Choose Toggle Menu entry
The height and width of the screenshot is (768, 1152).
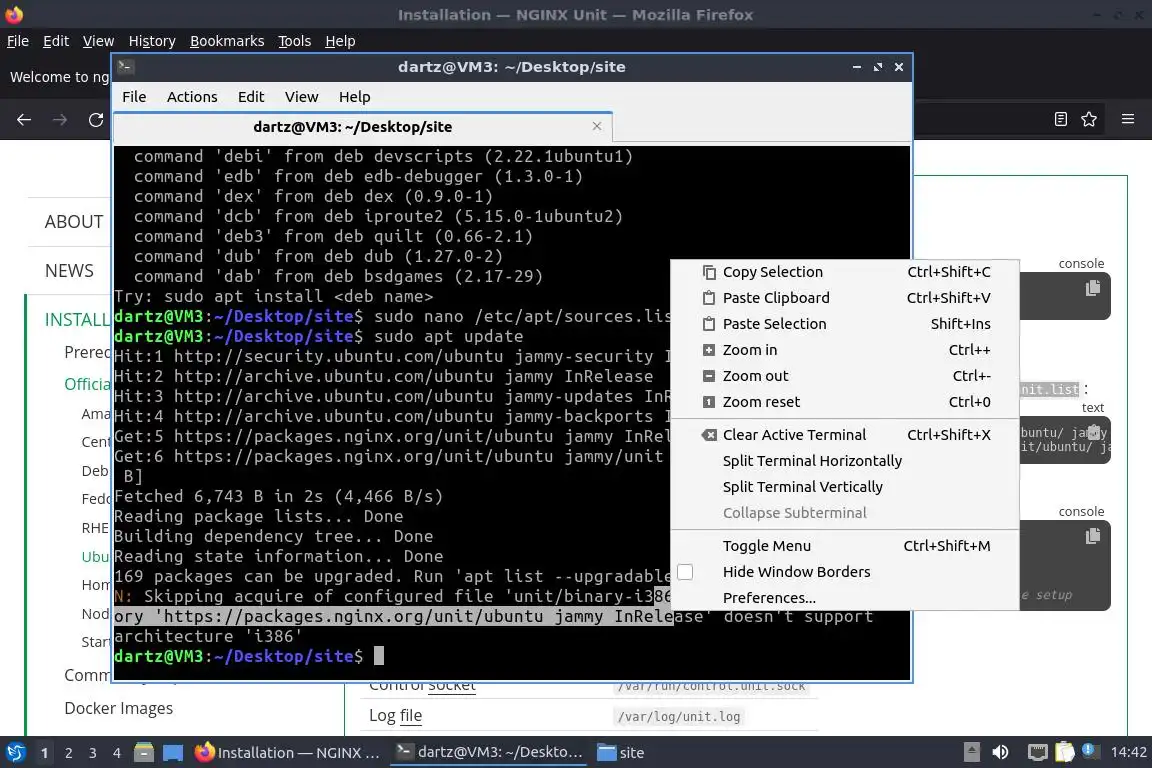[x=845, y=546]
